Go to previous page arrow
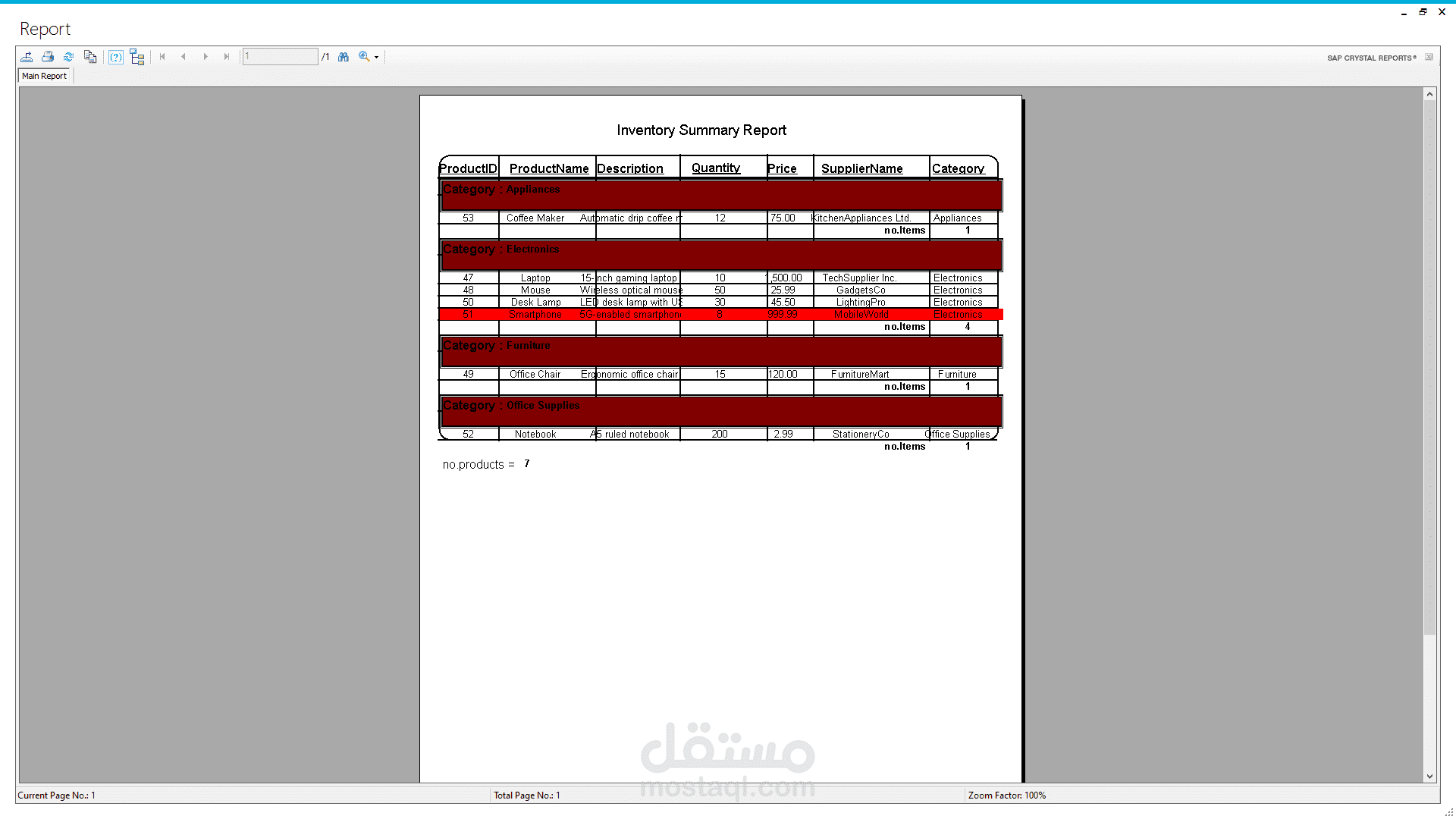This screenshot has width=1456, height=819. [184, 57]
